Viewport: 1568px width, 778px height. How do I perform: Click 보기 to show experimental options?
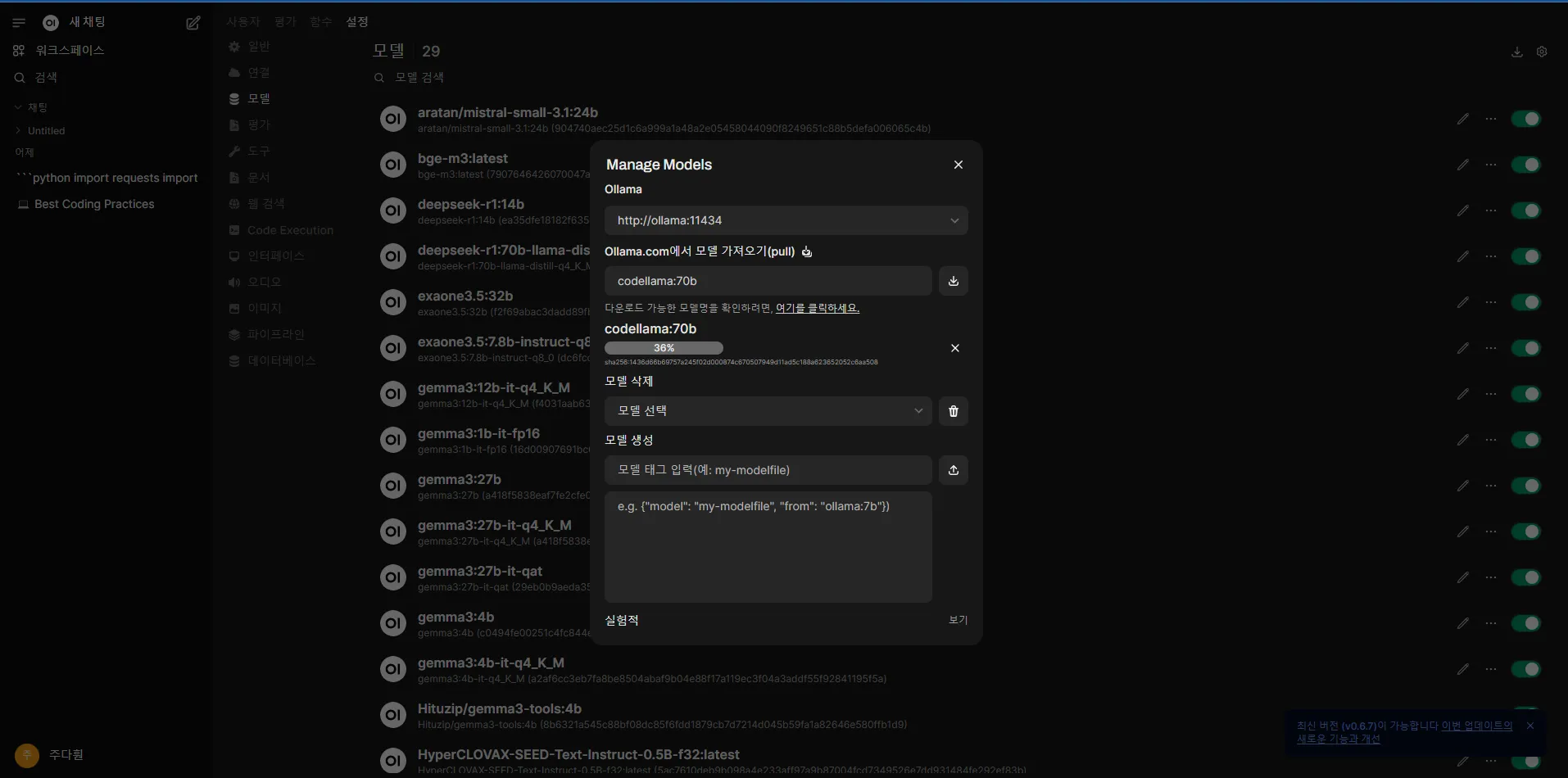(x=958, y=620)
